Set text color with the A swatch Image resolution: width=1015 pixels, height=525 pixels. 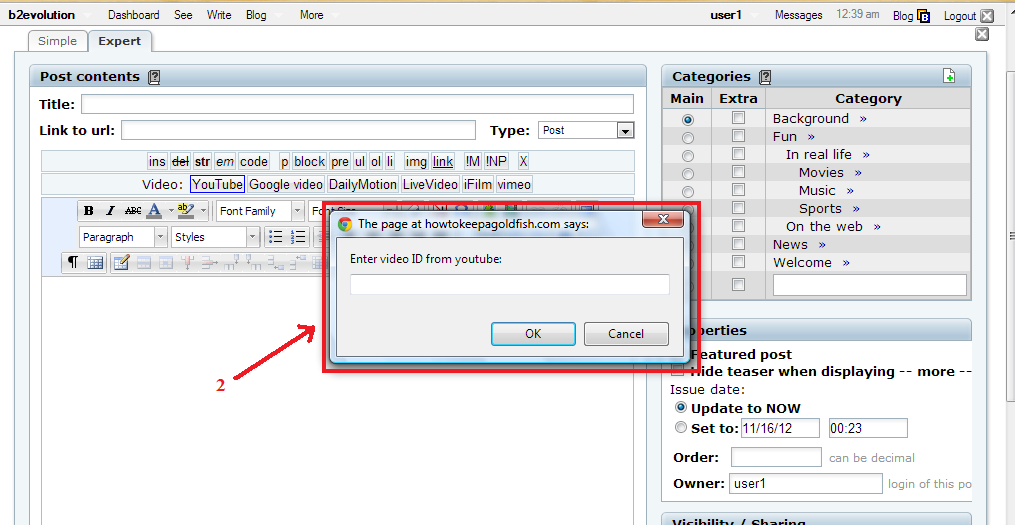point(154,210)
